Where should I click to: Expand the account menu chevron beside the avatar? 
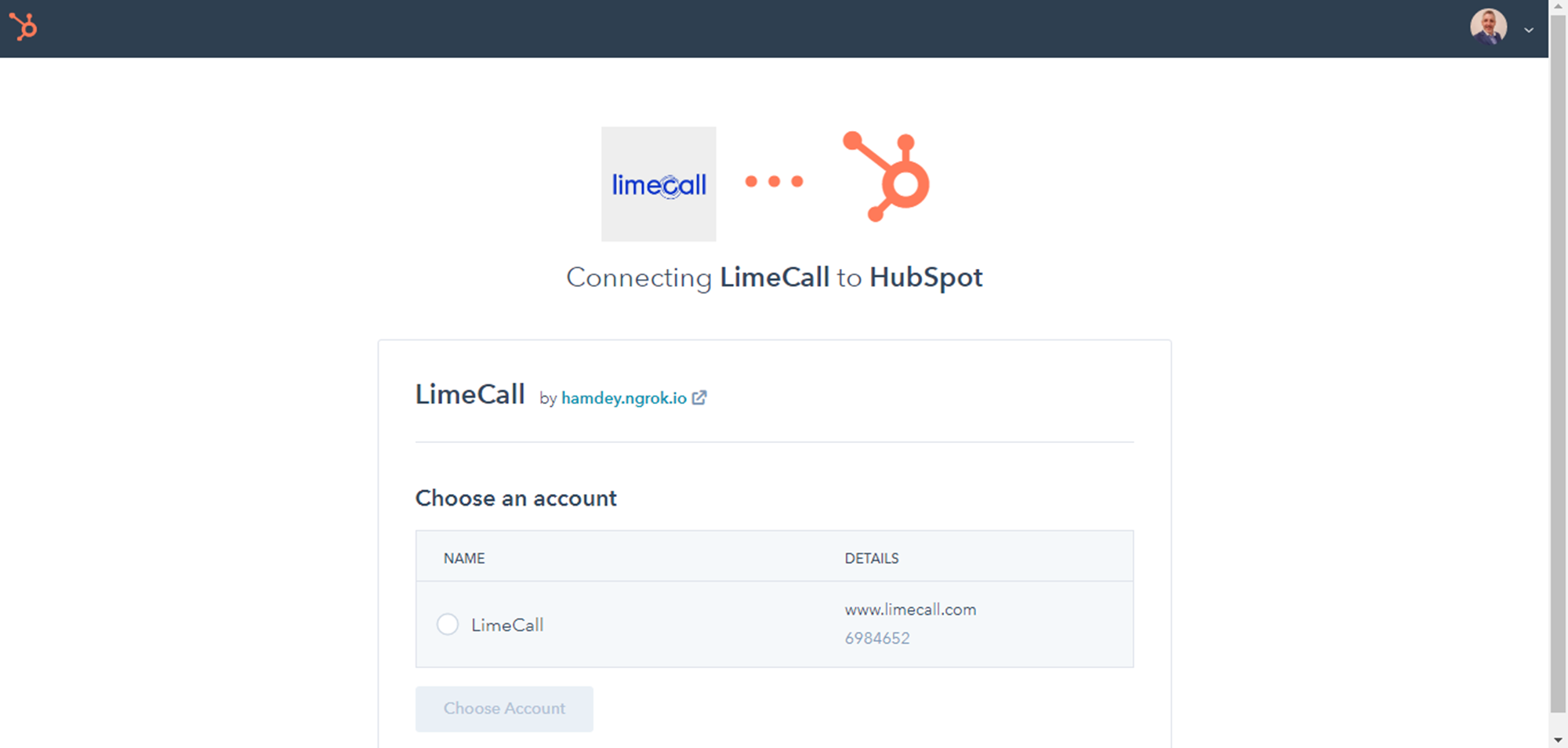1528,30
